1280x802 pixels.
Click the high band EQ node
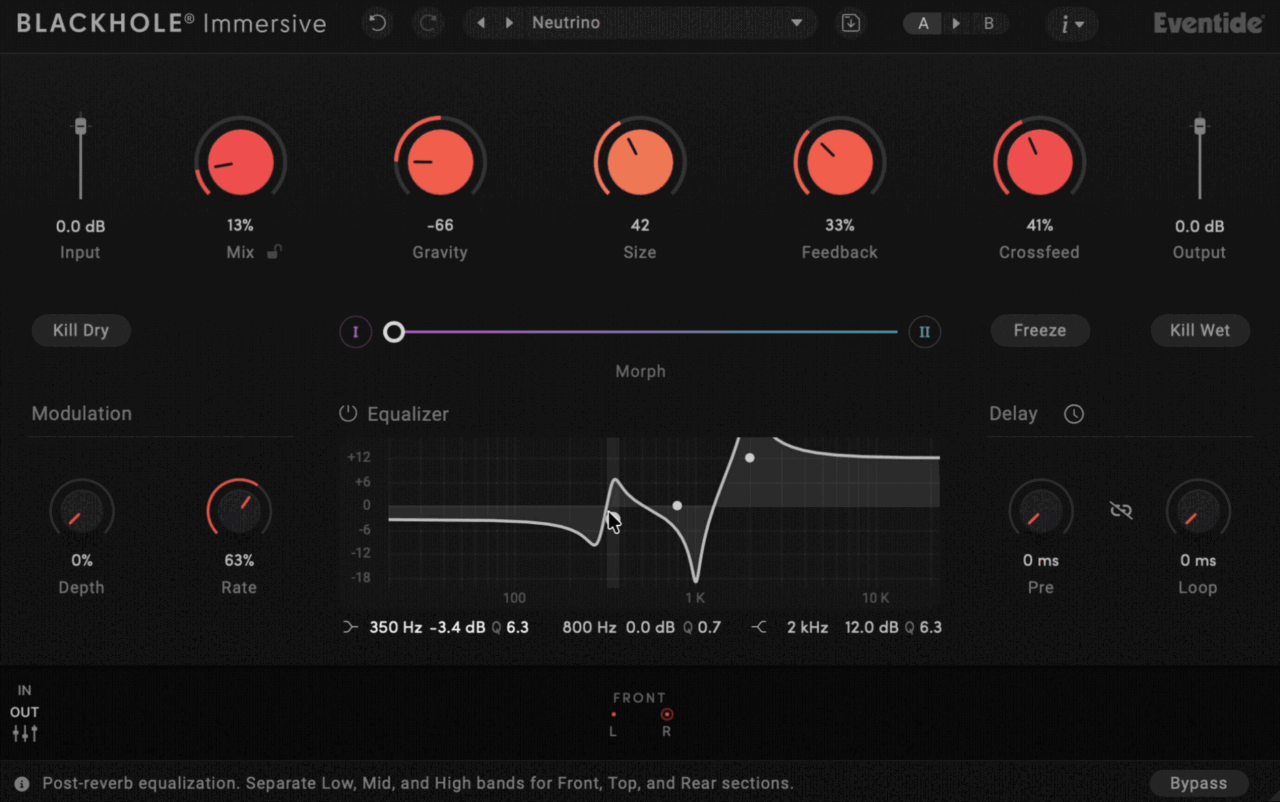749,458
